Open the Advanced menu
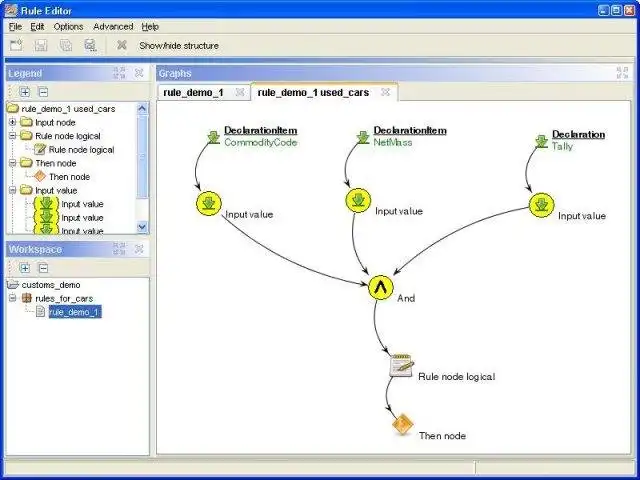This screenshot has width=640, height=480. tap(113, 27)
